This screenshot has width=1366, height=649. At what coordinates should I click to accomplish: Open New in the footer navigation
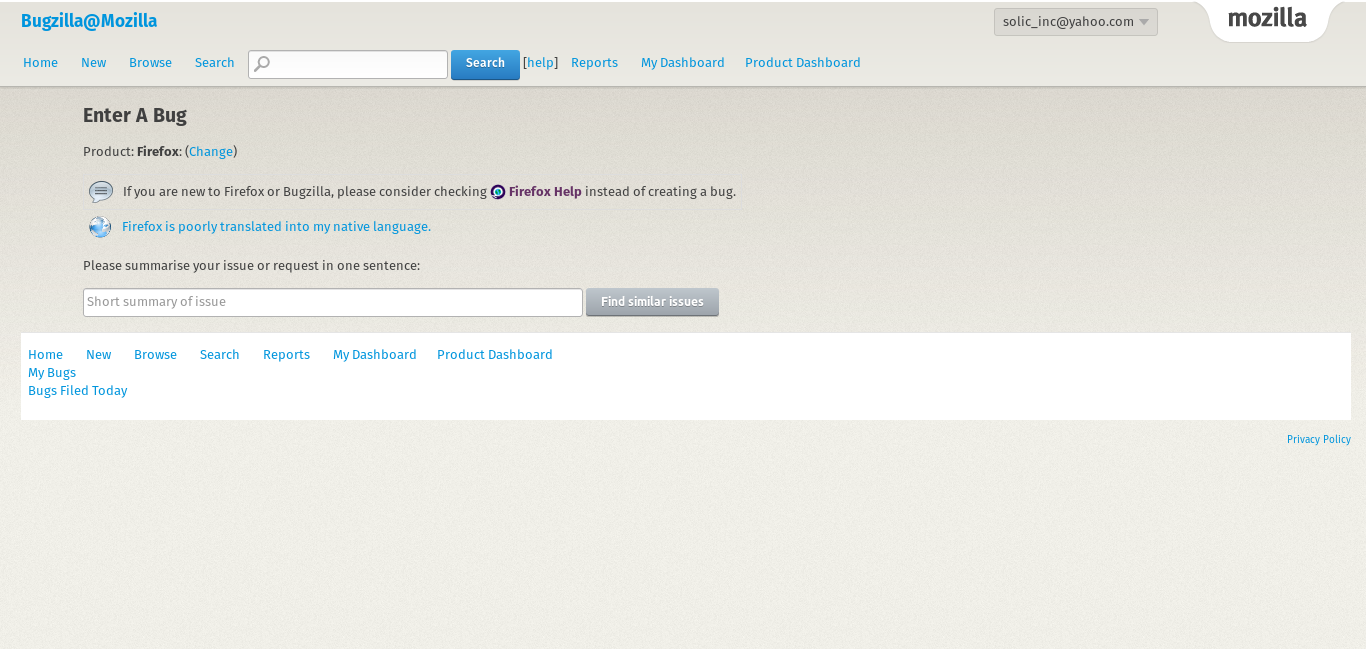point(99,355)
